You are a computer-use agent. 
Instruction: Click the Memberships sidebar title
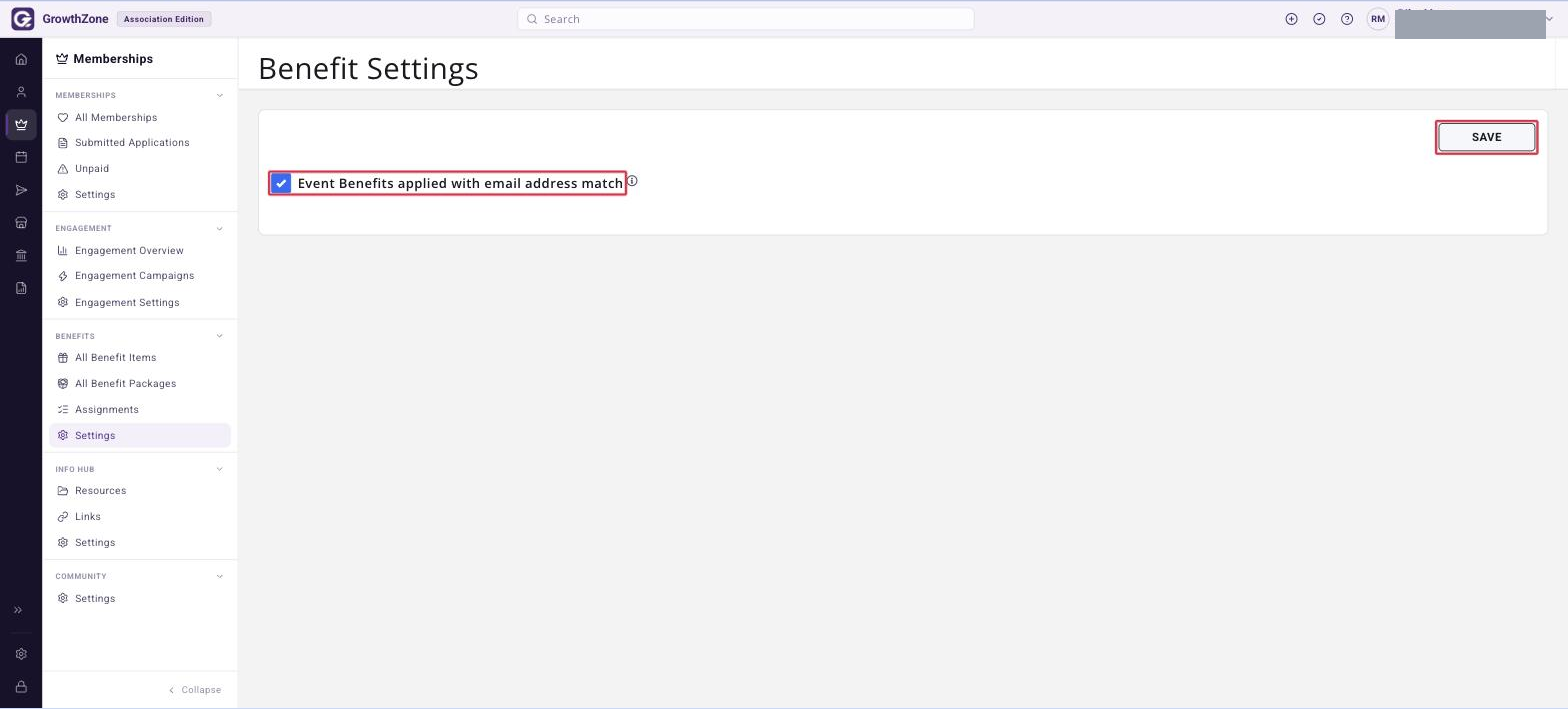pyautogui.click(x=113, y=59)
